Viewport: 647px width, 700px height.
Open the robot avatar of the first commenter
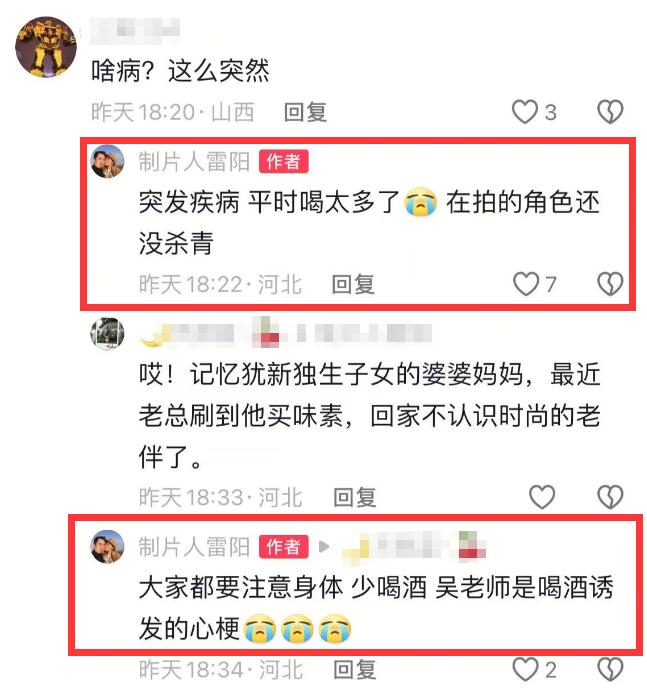46,47
